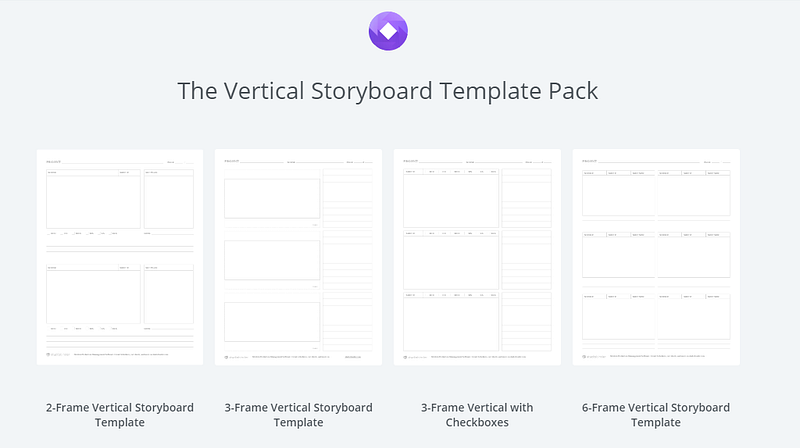Open the 6-Frame Vertical Storyboard Template preview
The image size is (800, 448).
coord(656,257)
